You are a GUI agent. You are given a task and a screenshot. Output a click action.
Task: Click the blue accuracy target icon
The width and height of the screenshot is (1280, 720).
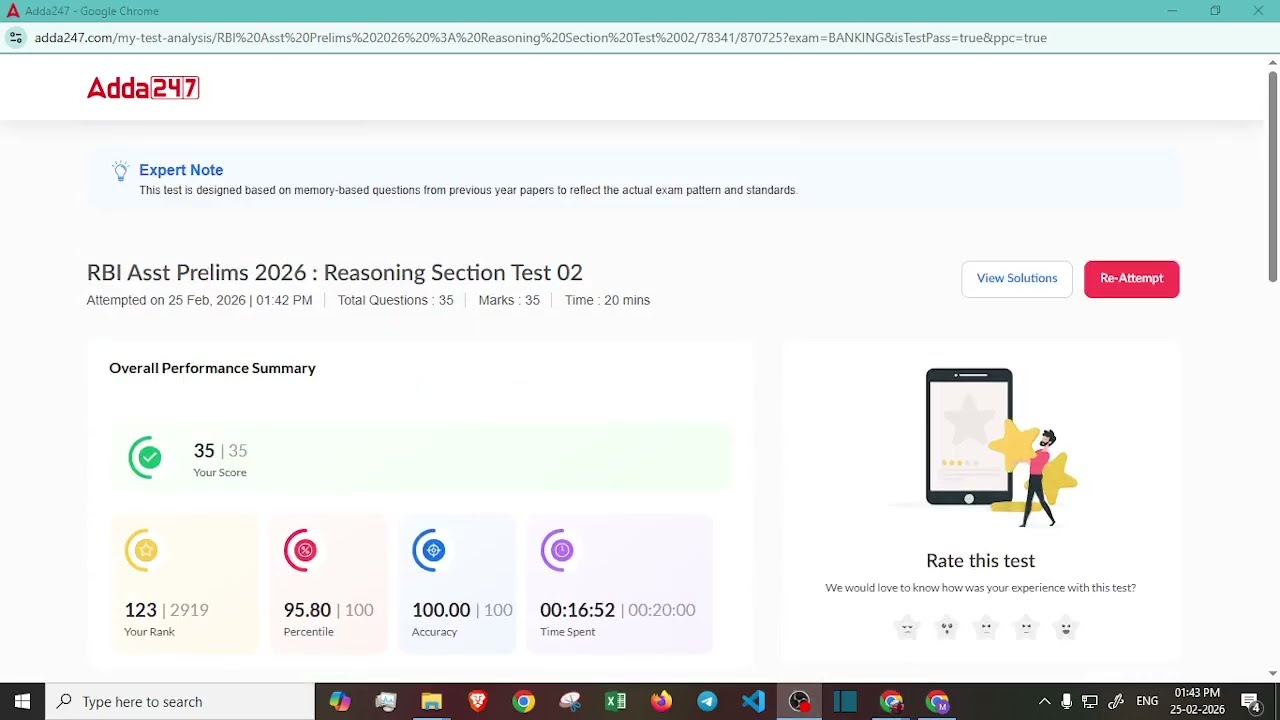click(431, 550)
